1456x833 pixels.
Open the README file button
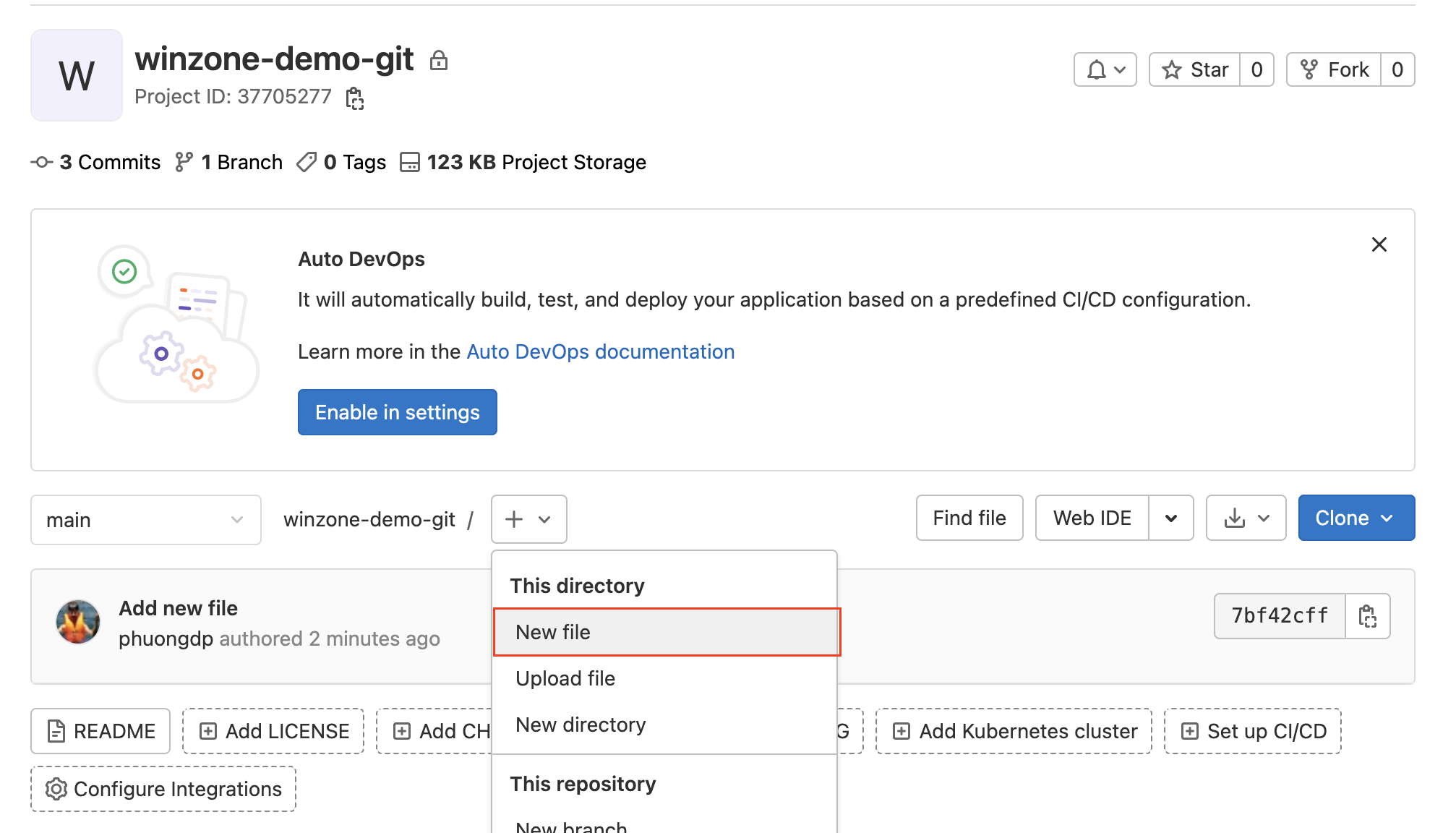tap(100, 731)
